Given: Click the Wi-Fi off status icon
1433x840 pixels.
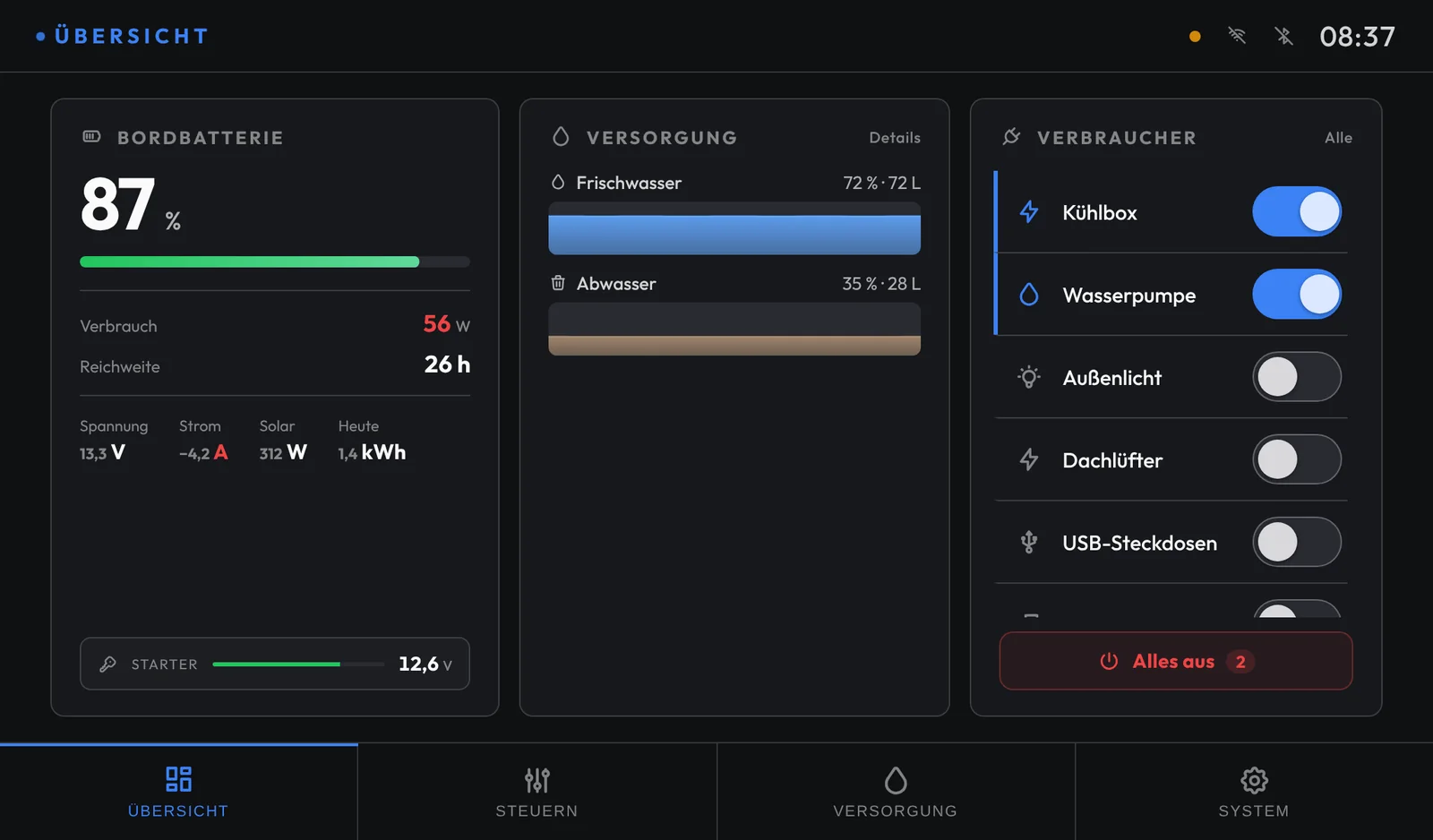Looking at the screenshot, I should [x=1237, y=36].
